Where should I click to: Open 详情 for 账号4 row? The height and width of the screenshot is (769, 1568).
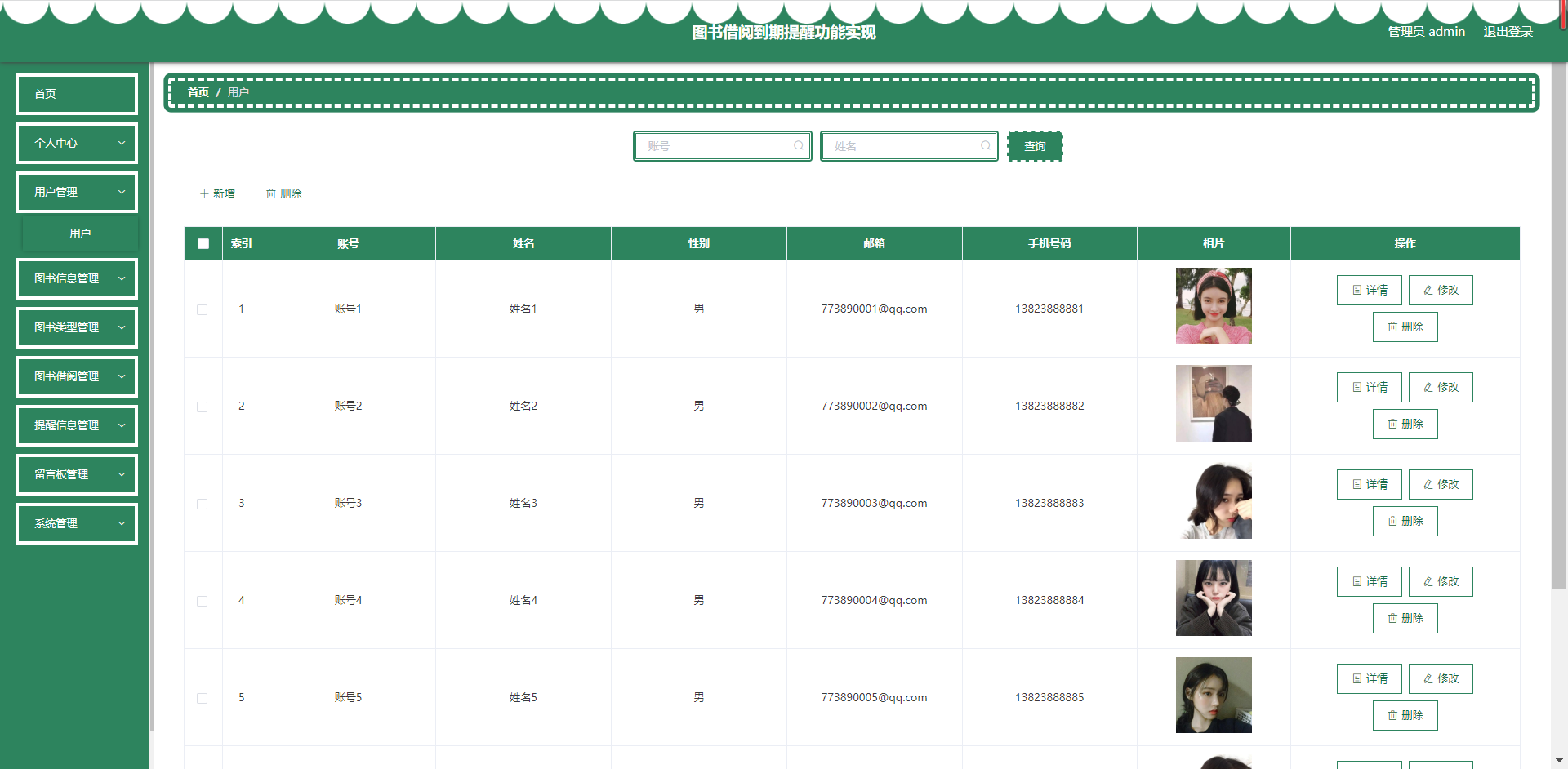click(1369, 581)
